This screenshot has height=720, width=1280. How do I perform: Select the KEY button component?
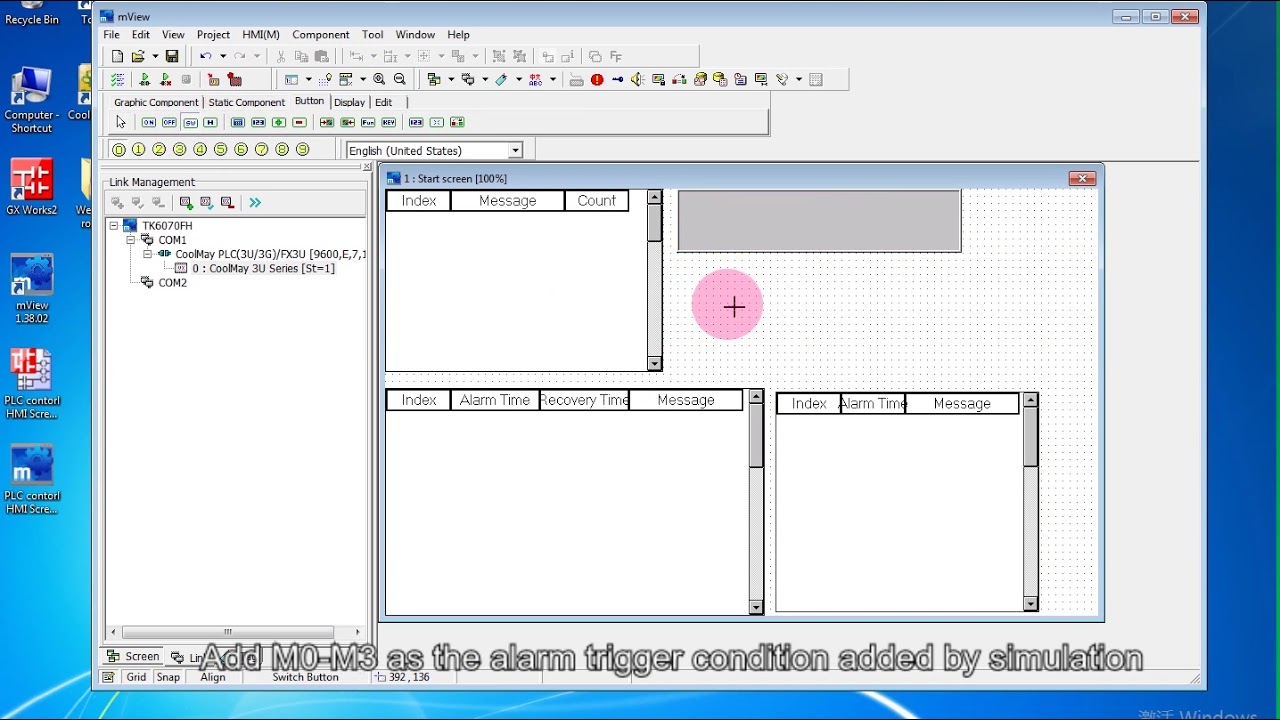click(389, 122)
